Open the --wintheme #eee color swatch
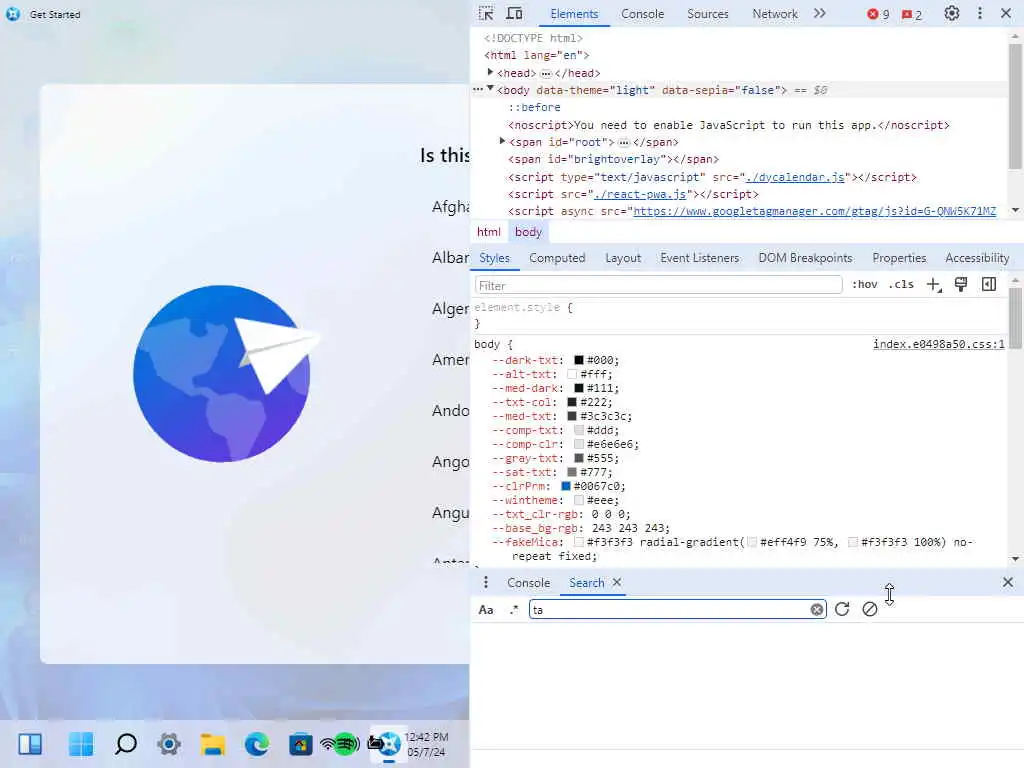This screenshot has width=1024, height=768. click(x=579, y=500)
